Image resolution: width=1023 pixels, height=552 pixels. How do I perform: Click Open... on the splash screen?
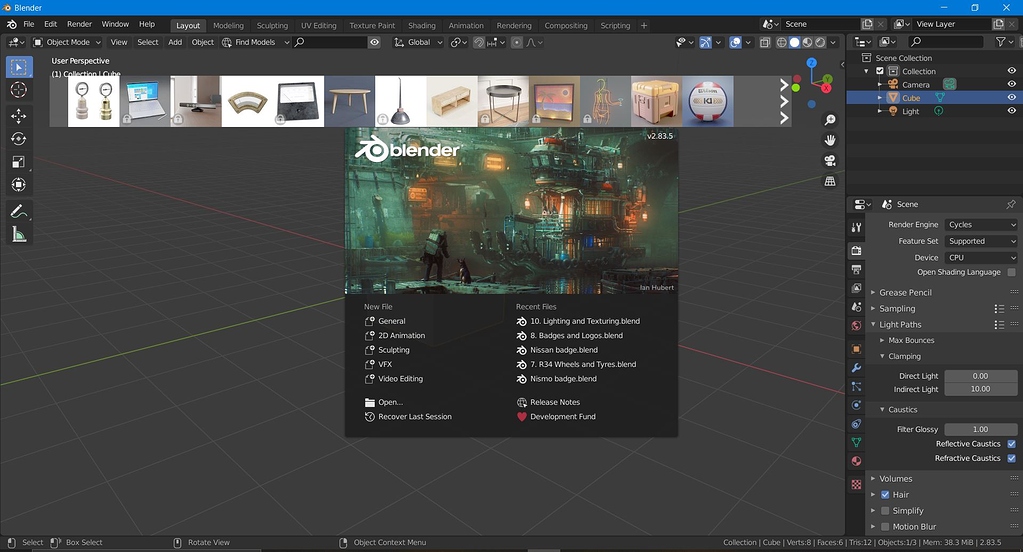tap(390, 402)
